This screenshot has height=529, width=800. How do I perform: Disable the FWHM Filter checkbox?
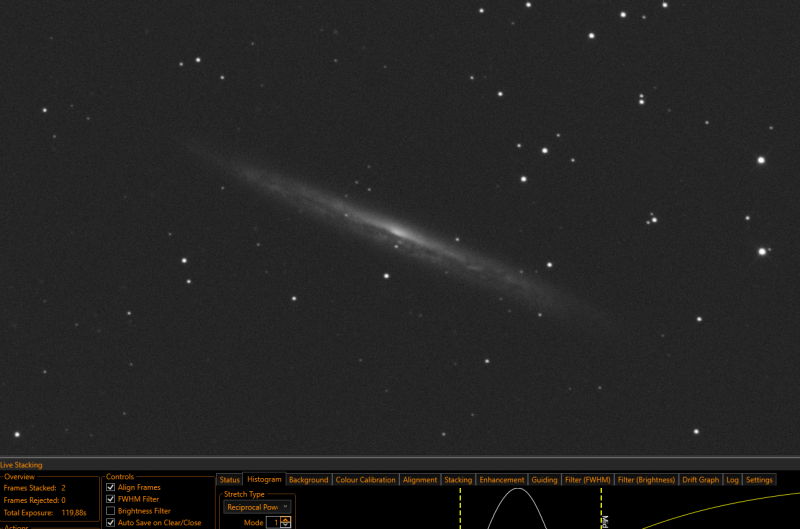(x=110, y=499)
